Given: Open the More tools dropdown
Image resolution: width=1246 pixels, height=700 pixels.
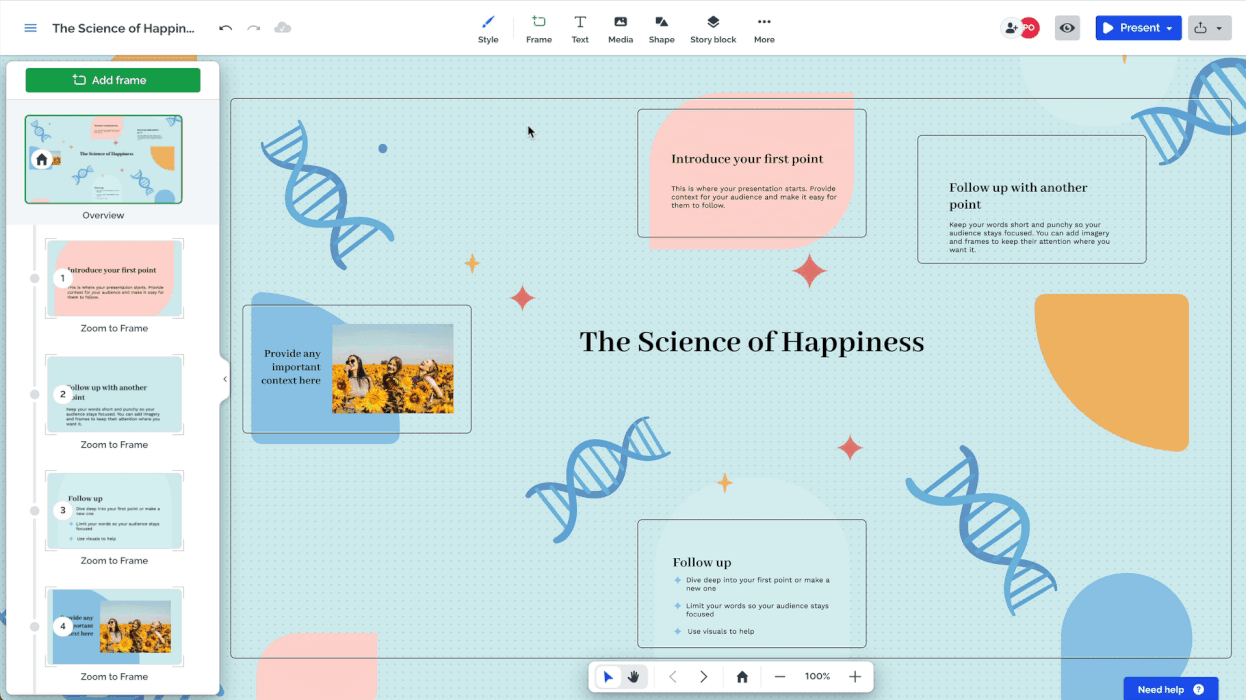Looking at the screenshot, I should (x=764, y=29).
